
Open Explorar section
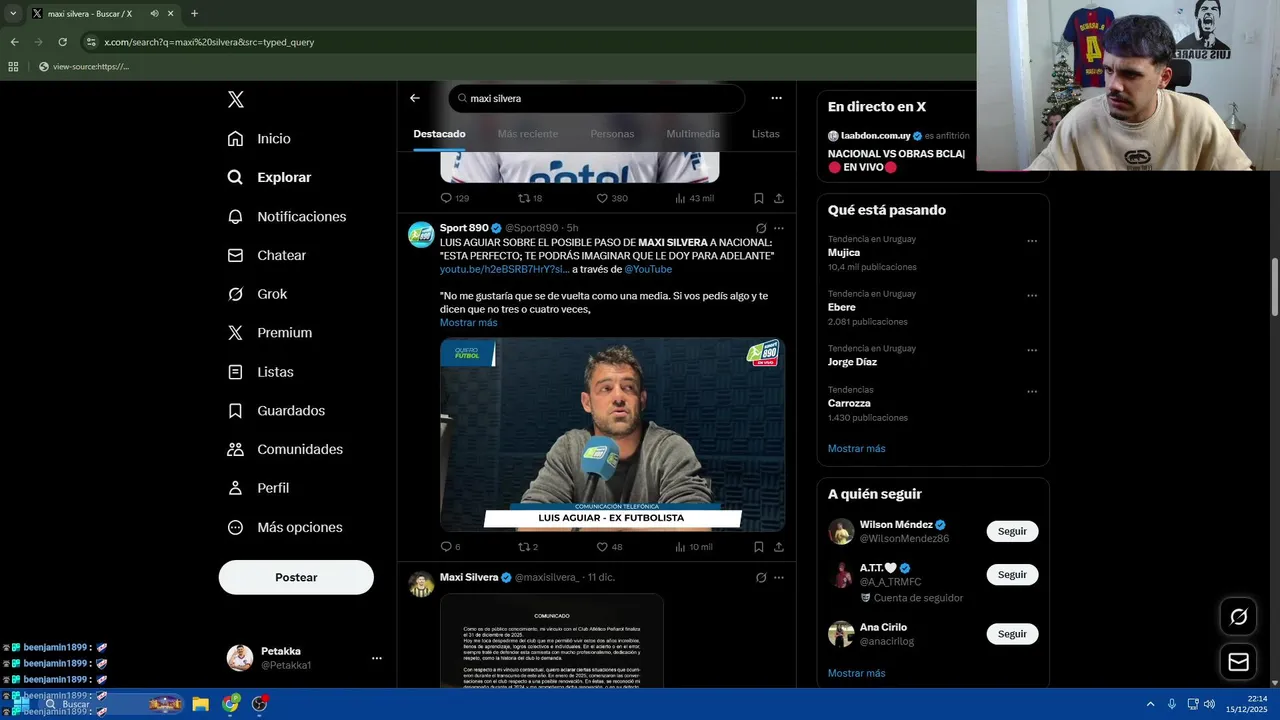(x=269, y=177)
